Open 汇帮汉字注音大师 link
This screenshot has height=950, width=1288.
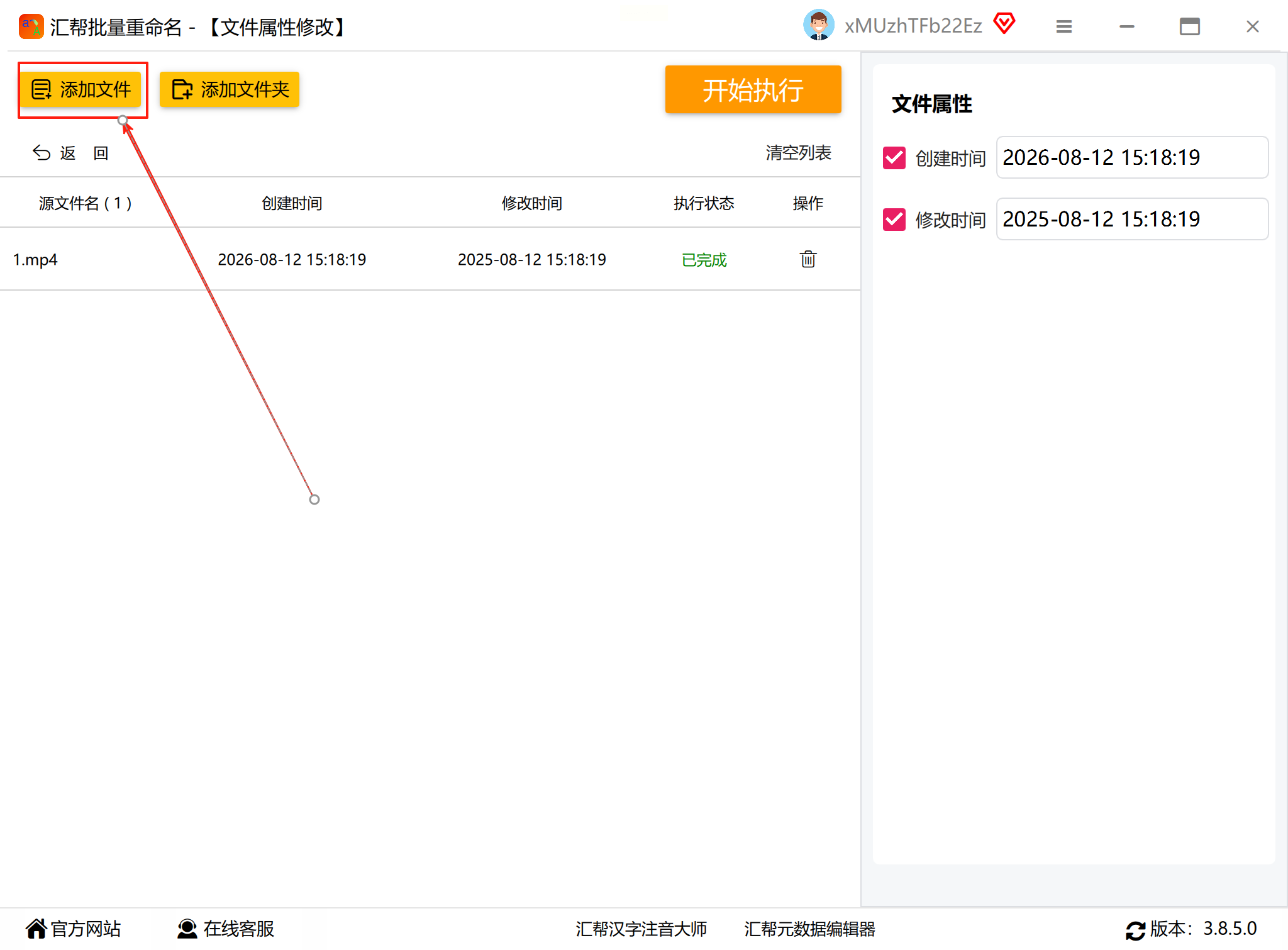click(641, 929)
